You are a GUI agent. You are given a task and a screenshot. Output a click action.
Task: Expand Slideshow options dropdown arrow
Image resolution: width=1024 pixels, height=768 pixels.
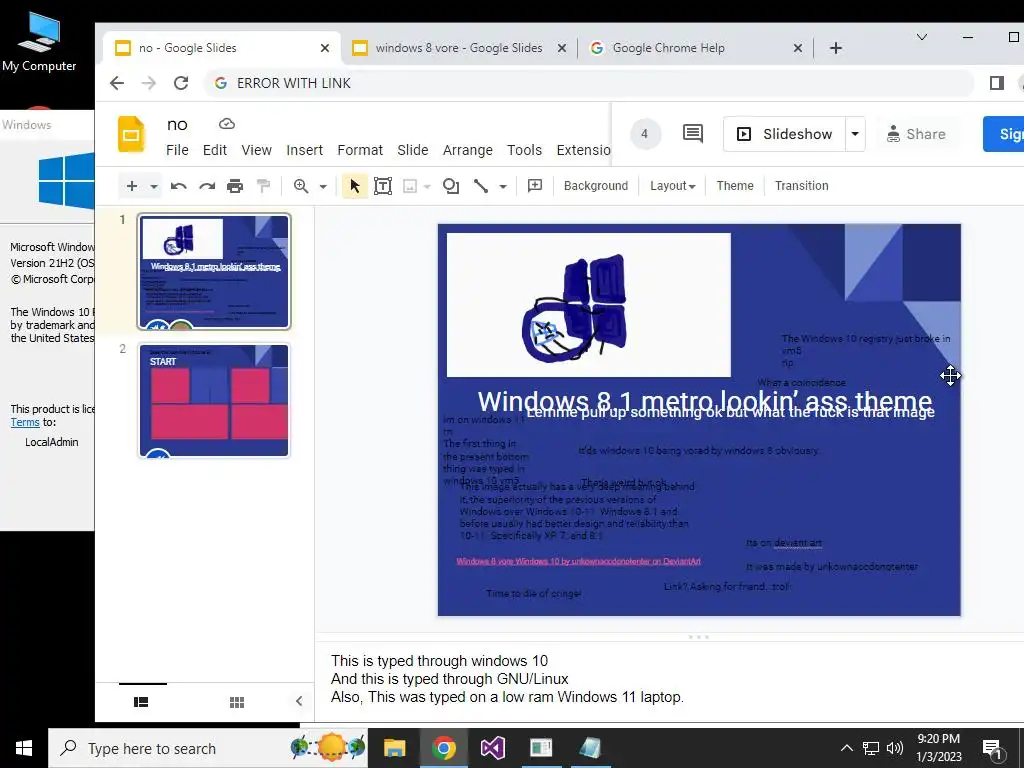[855, 134]
